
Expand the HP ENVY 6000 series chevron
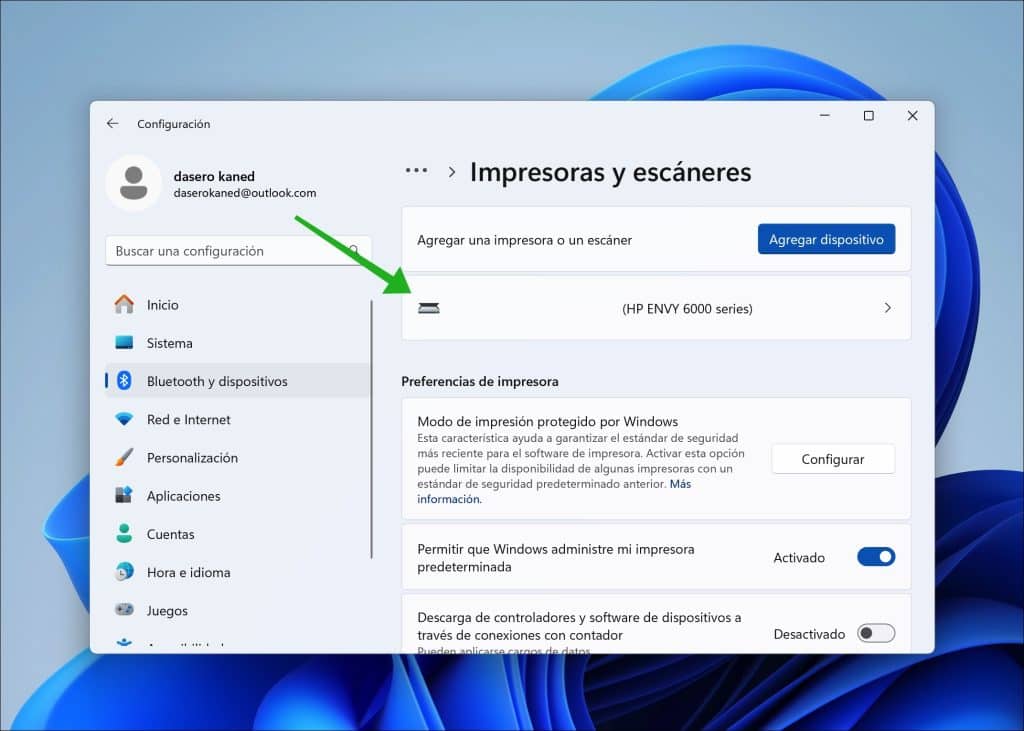pyautogui.click(x=888, y=308)
